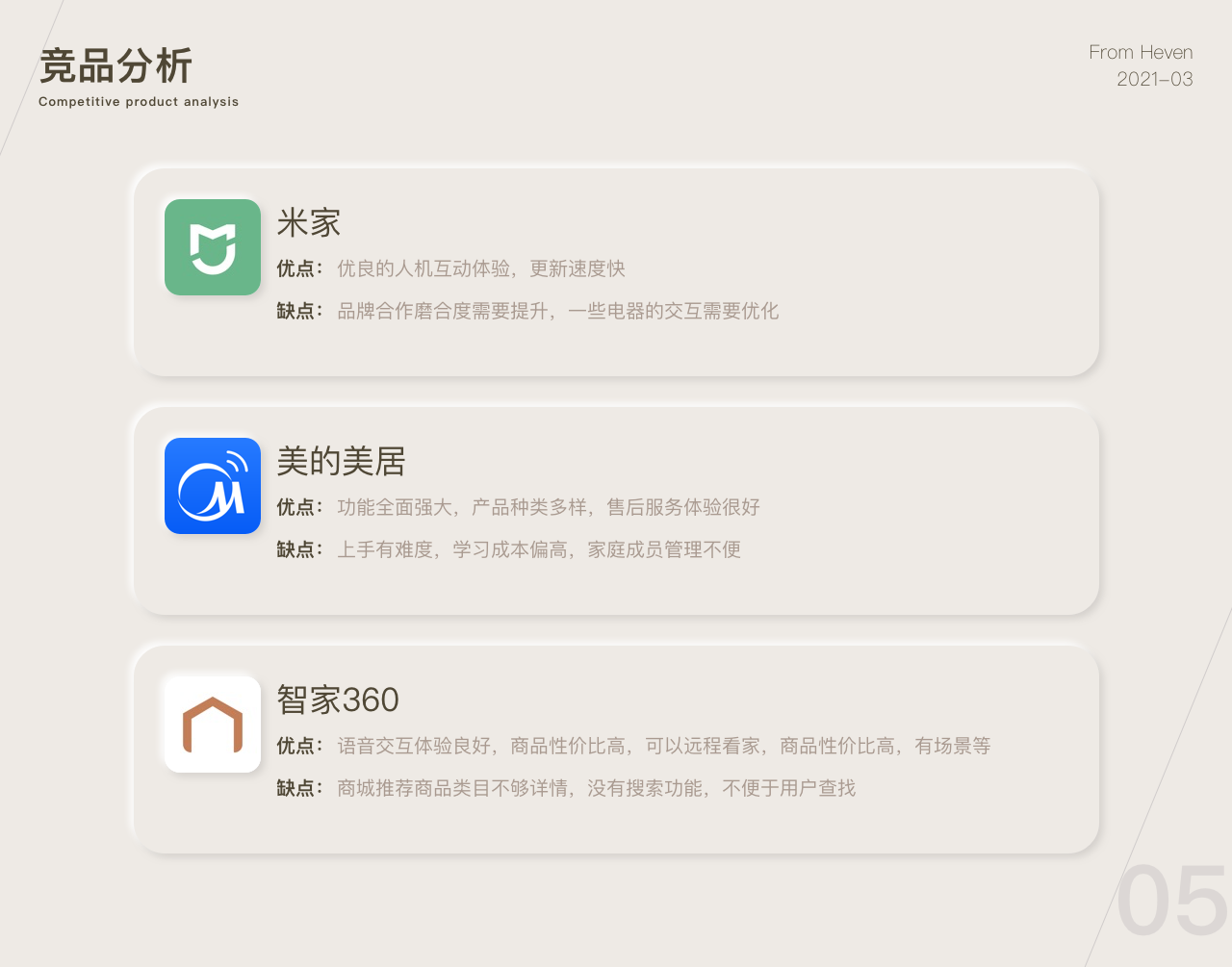Click the 2021-03 date text

[1155, 79]
